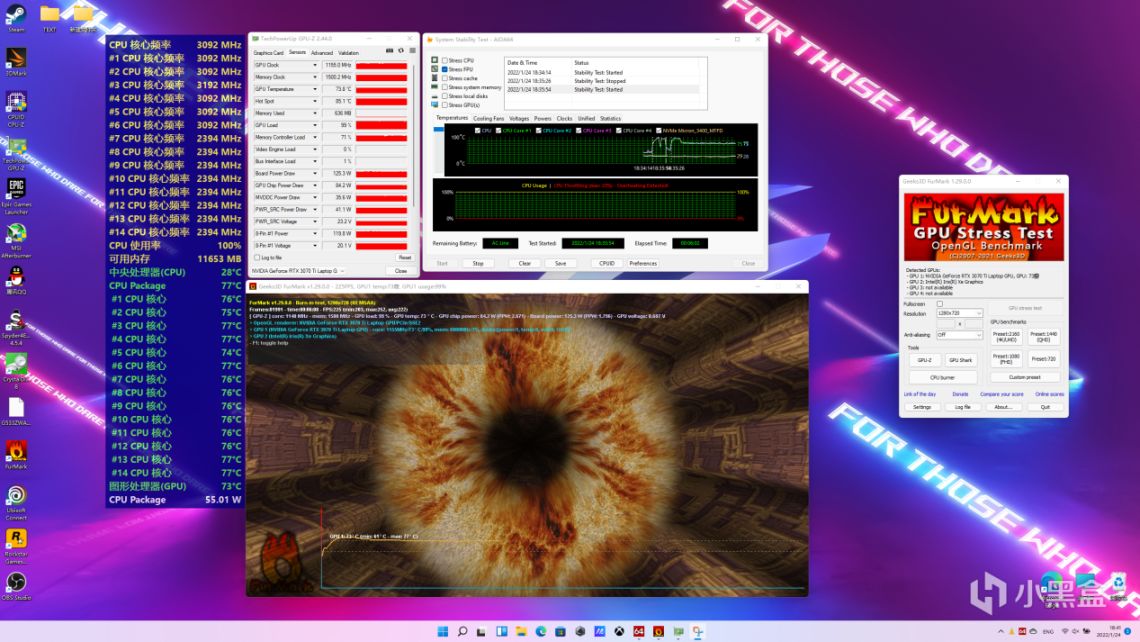Open Steam desktop shortcut

[15, 18]
